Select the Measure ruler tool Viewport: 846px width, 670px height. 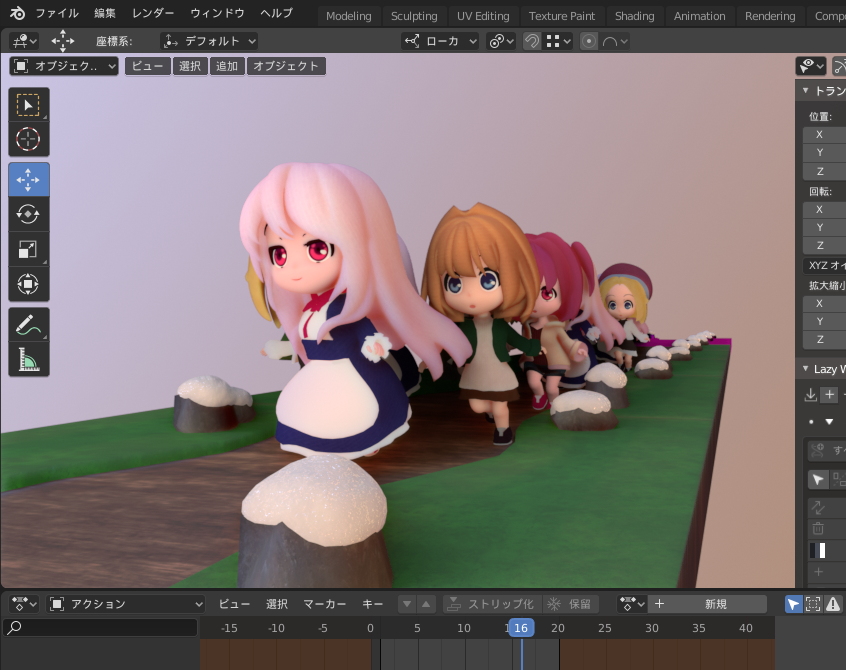click(29, 359)
